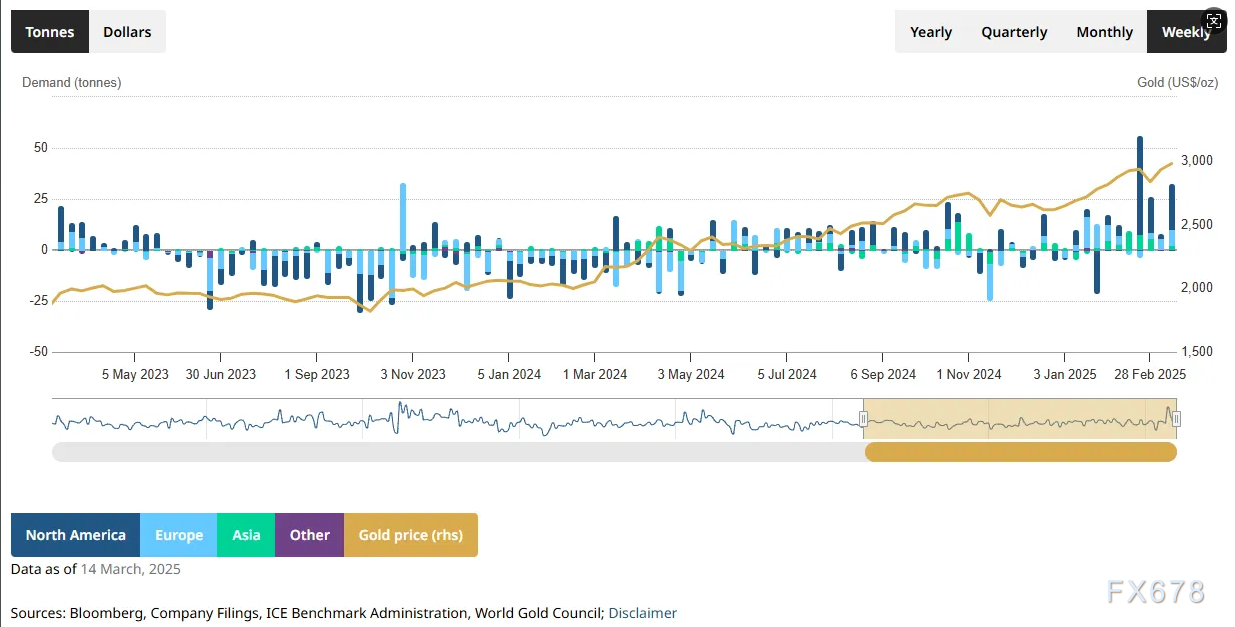Image resolution: width=1235 pixels, height=627 pixels.
Task: Select the Weekly interval button
Action: point(1186,32)
